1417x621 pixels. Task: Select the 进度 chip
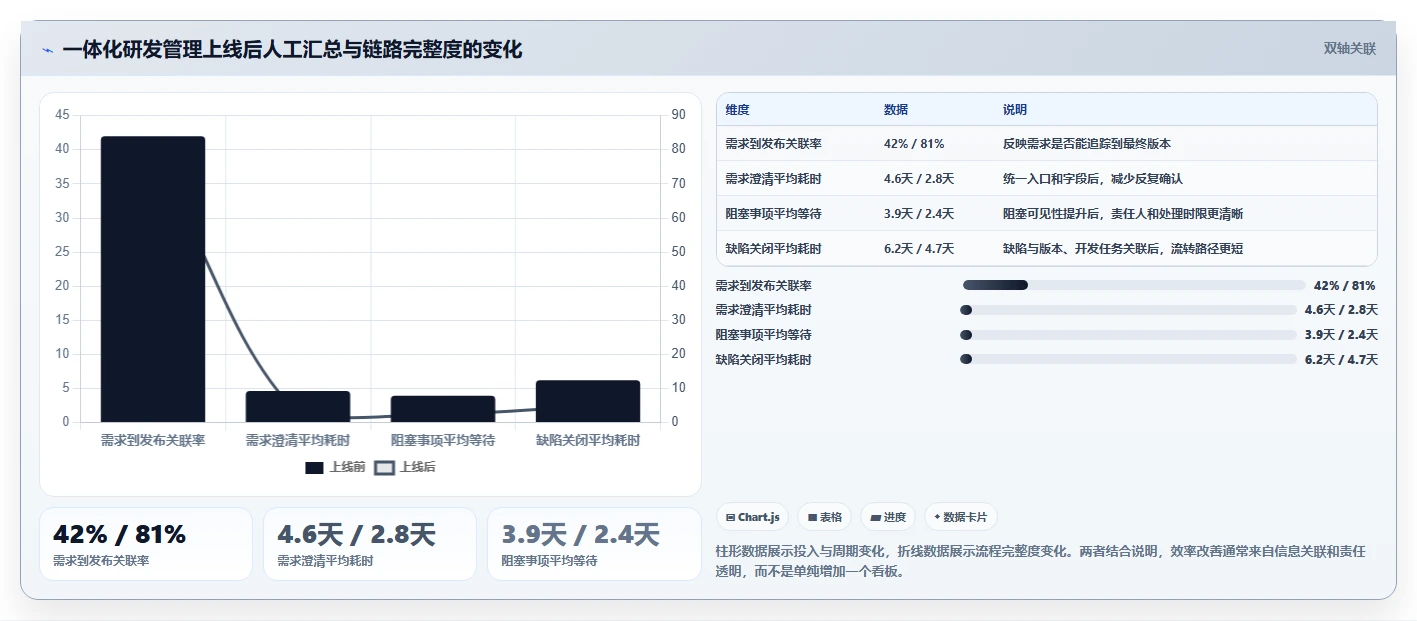tap(888, 517)
